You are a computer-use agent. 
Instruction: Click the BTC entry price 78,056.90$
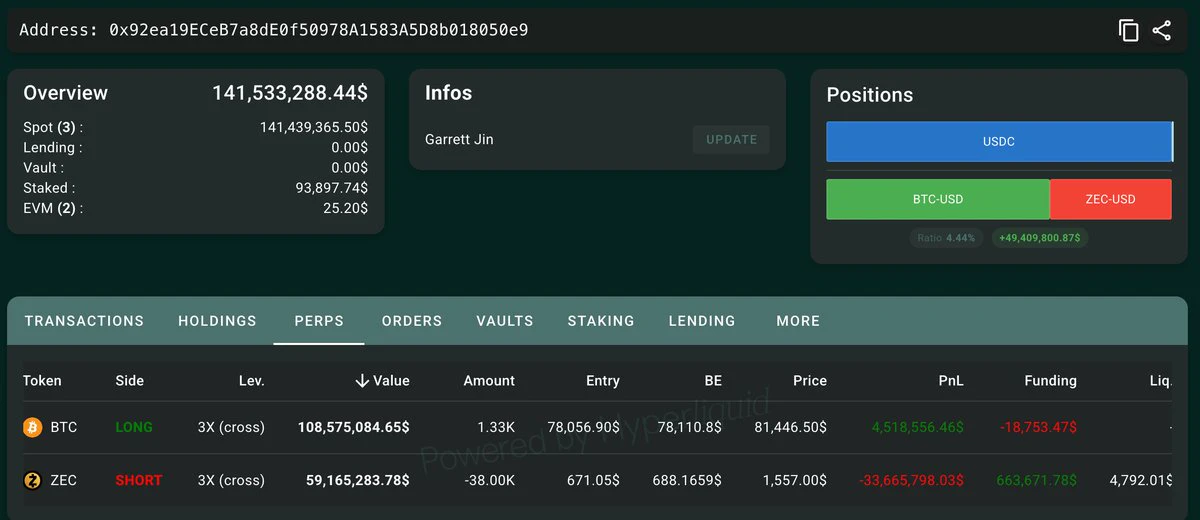click(x=584, y=427)
